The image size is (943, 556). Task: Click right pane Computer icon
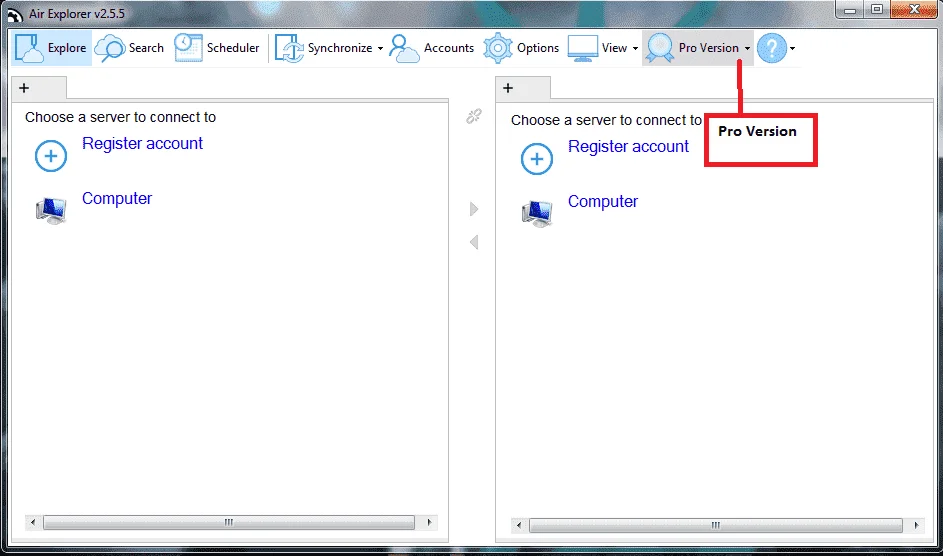[537, 213]
